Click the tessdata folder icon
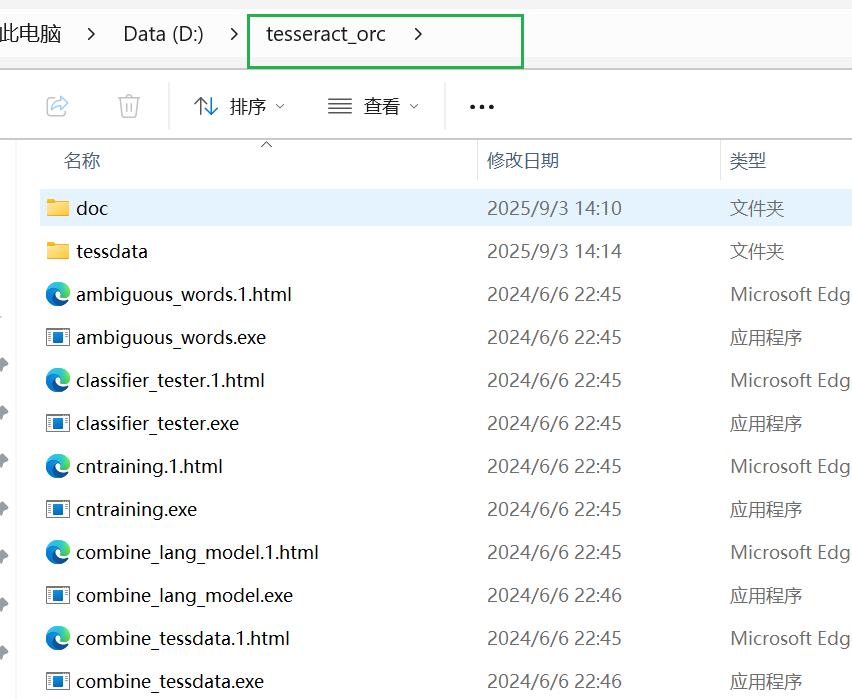852x699 pixels. (x=58, y=251)
